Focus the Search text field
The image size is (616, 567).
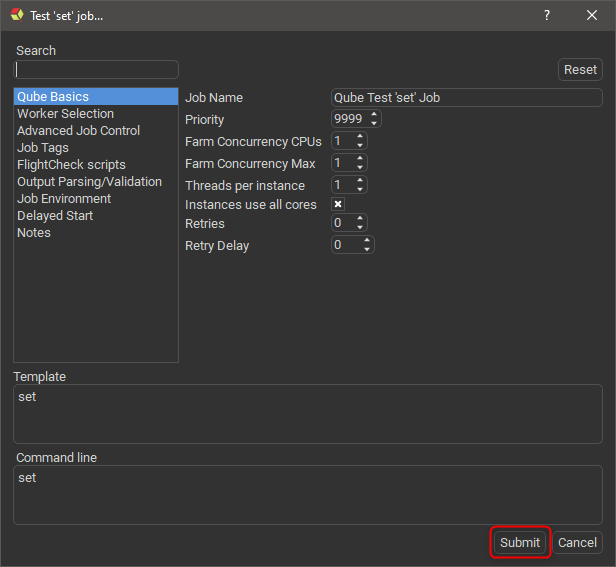(96, 70)
